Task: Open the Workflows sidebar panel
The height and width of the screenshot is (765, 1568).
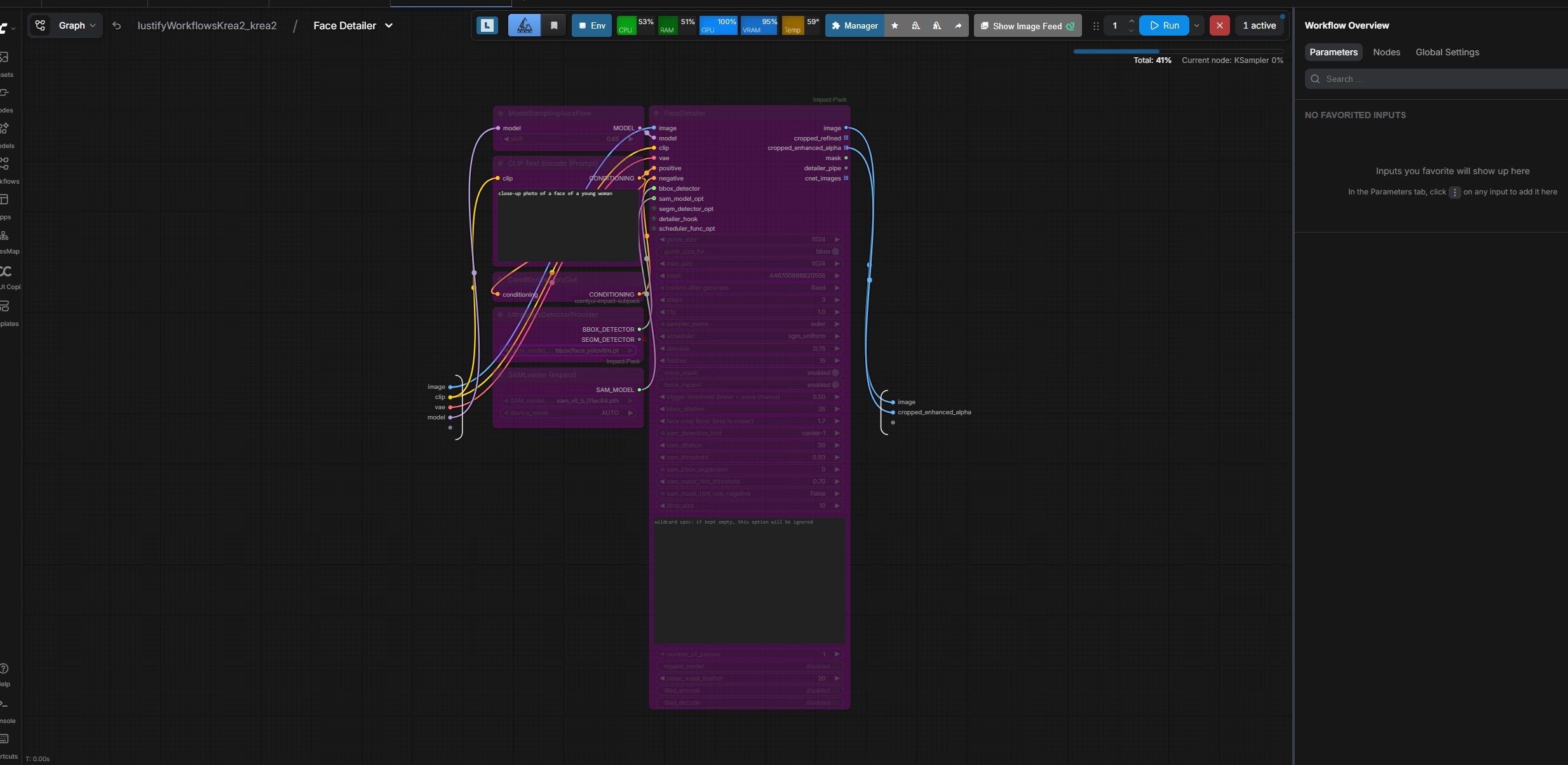Action: pyautogui.click(x=5, y=171)
